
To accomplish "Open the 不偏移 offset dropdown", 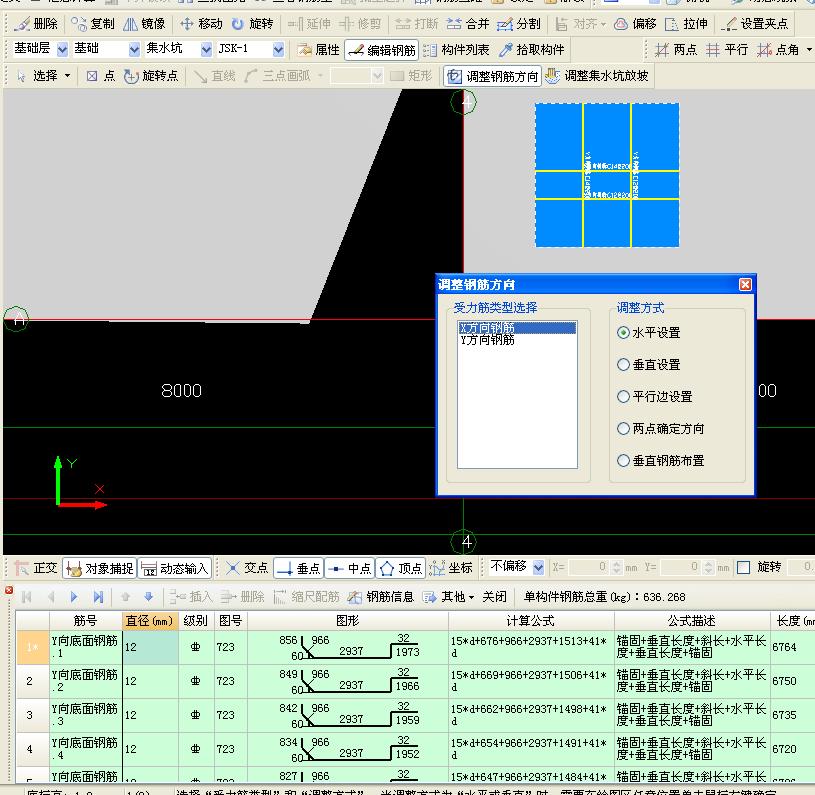I will [538, 567].
